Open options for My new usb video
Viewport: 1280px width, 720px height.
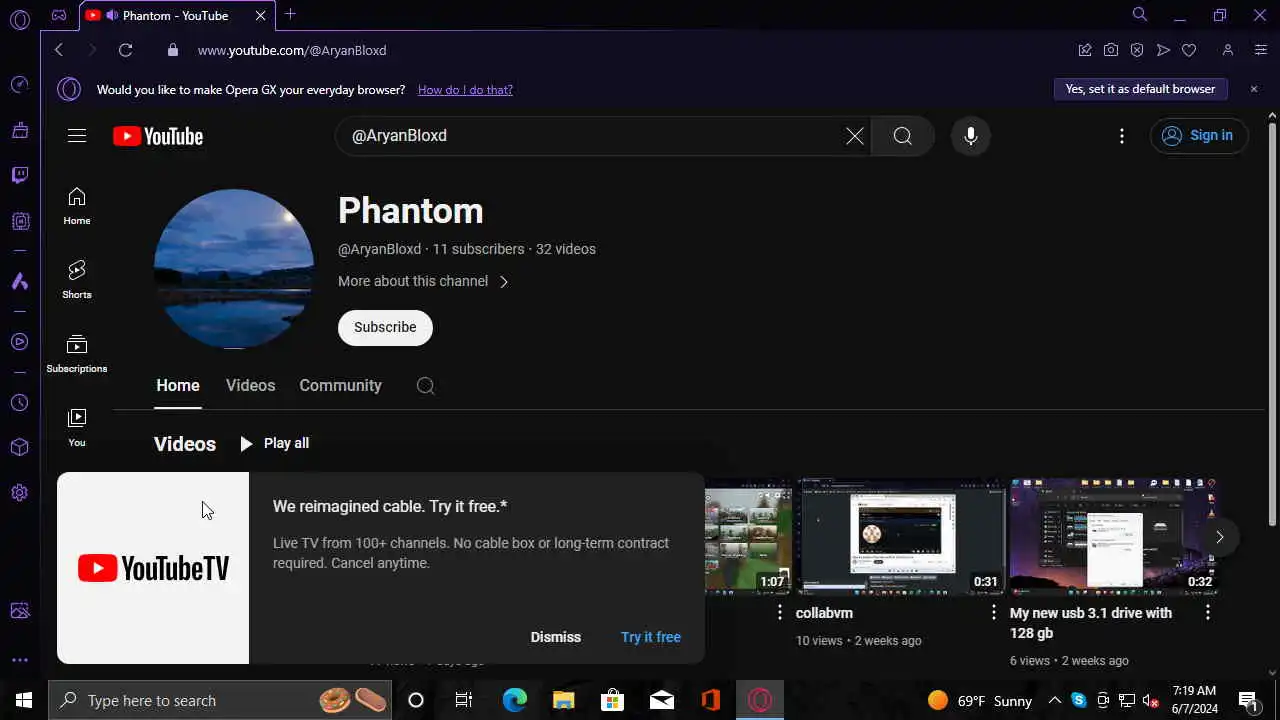point(1207,612)
